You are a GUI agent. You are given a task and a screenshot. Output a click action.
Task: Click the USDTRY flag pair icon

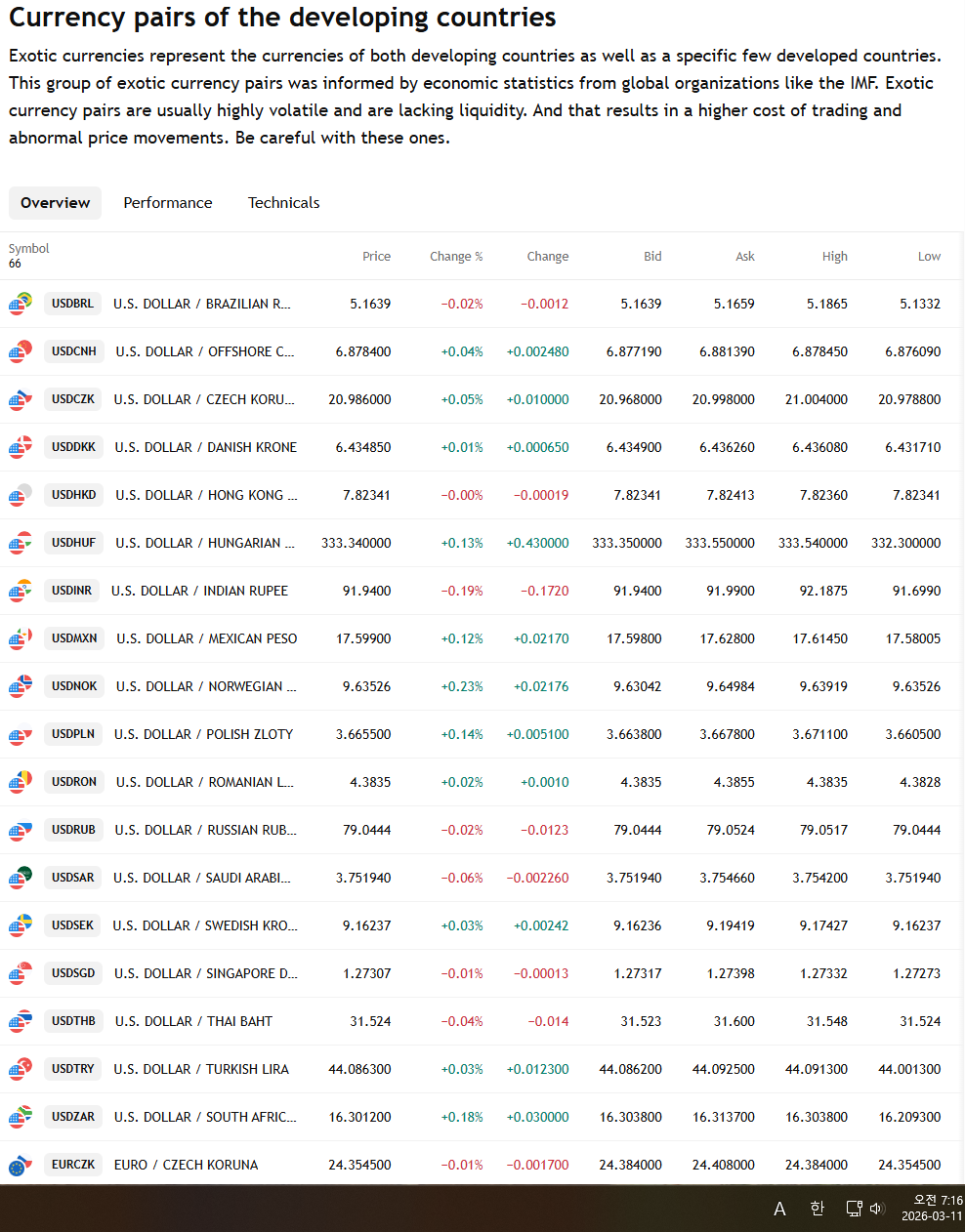pyautogui.click(x=21, y=1069)
